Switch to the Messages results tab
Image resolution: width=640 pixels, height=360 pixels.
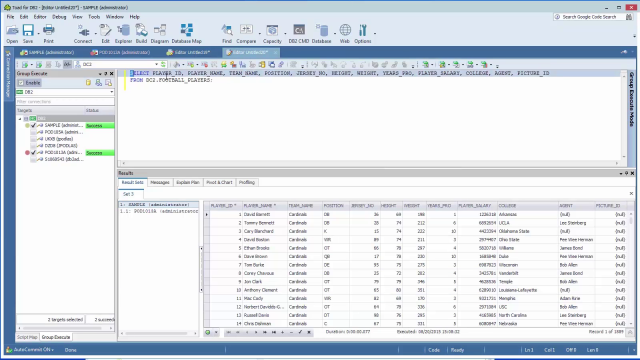[x=160, y=182]
